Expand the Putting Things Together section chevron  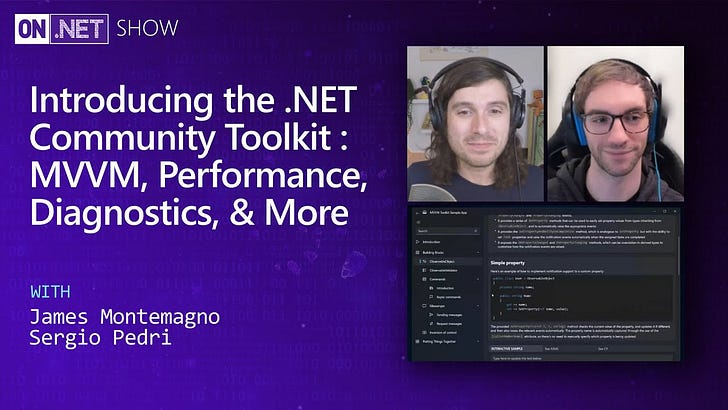click(x=478, y=341)
